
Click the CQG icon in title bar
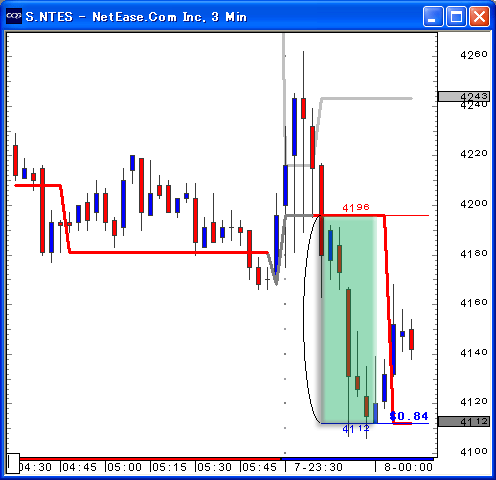(x=14, y=16)
